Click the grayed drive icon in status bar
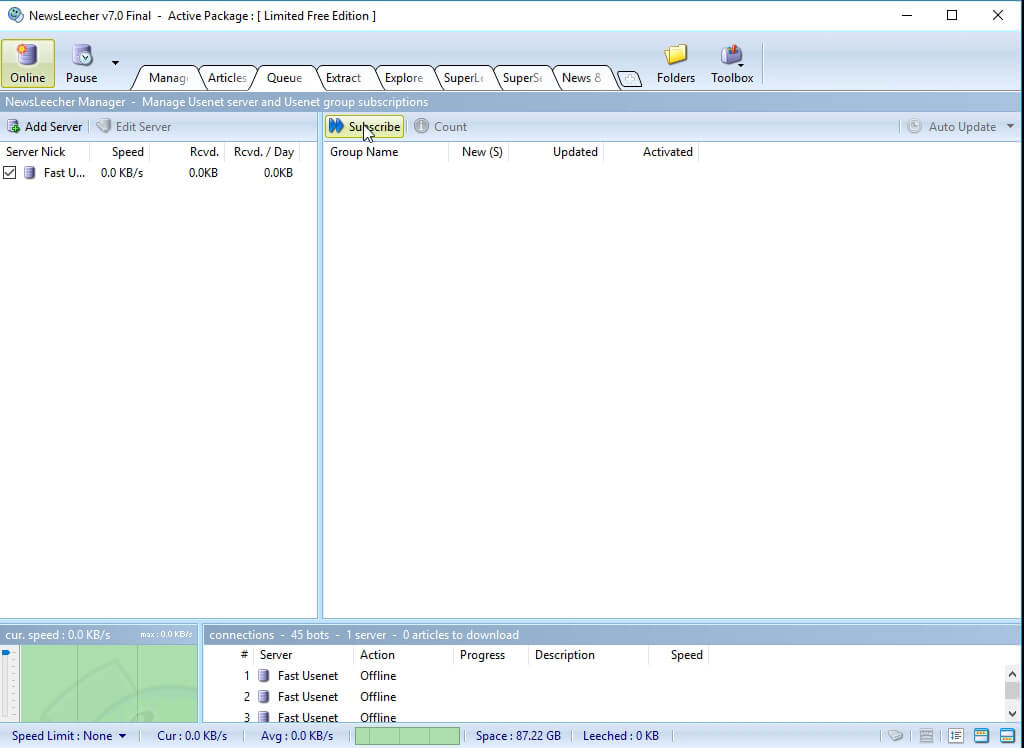Screen dimensions: 1024x748 click(895, 736)
